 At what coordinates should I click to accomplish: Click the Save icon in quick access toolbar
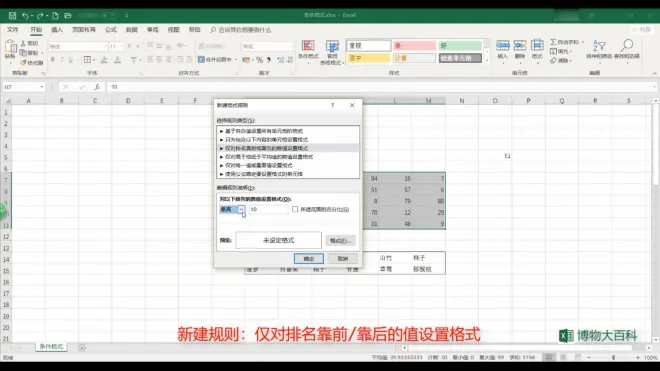pyautogui.click(x=12, y=16)
